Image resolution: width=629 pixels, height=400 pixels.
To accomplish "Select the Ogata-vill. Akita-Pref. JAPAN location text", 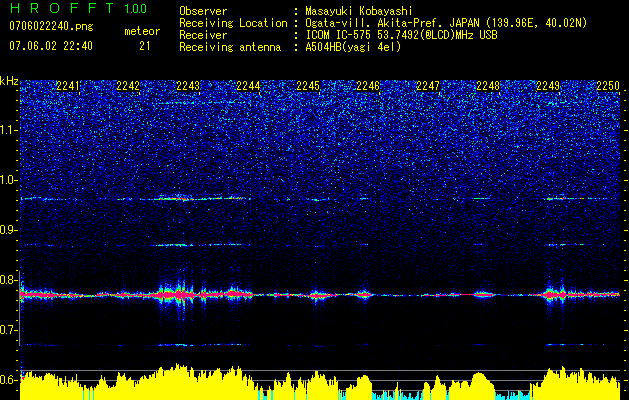I will coord(446,23).
